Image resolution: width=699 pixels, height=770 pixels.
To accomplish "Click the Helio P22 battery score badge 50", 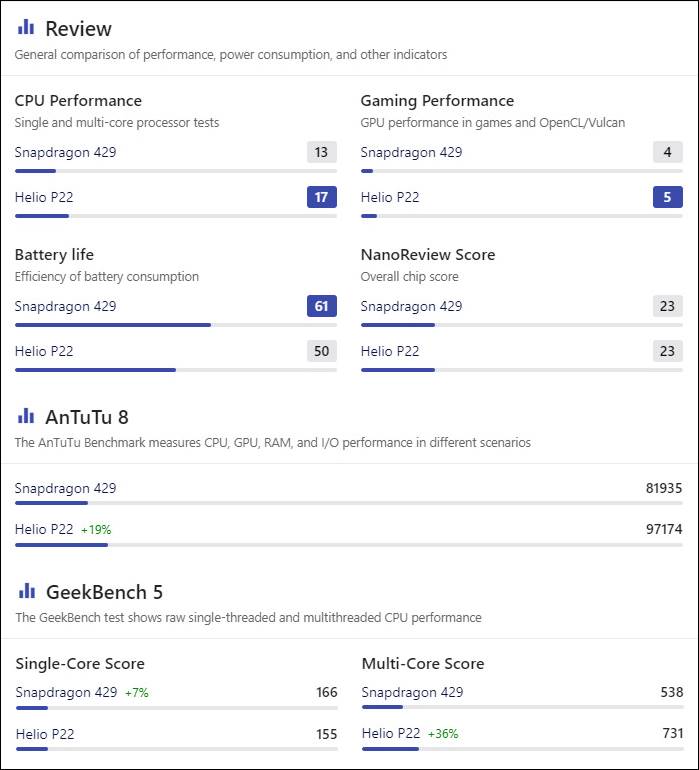I will (x=322, y=351).
